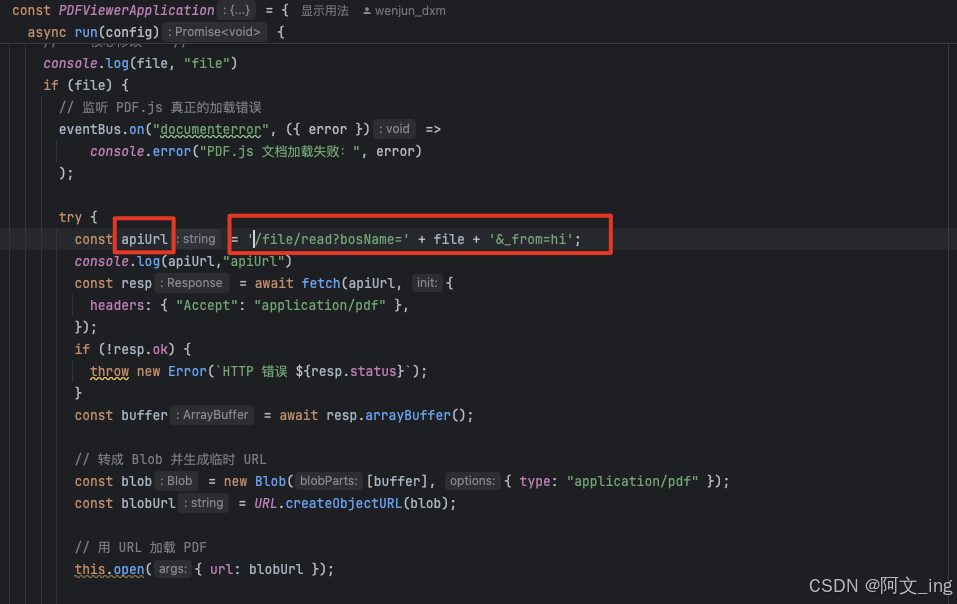Click the run method name

click(86, 32)
